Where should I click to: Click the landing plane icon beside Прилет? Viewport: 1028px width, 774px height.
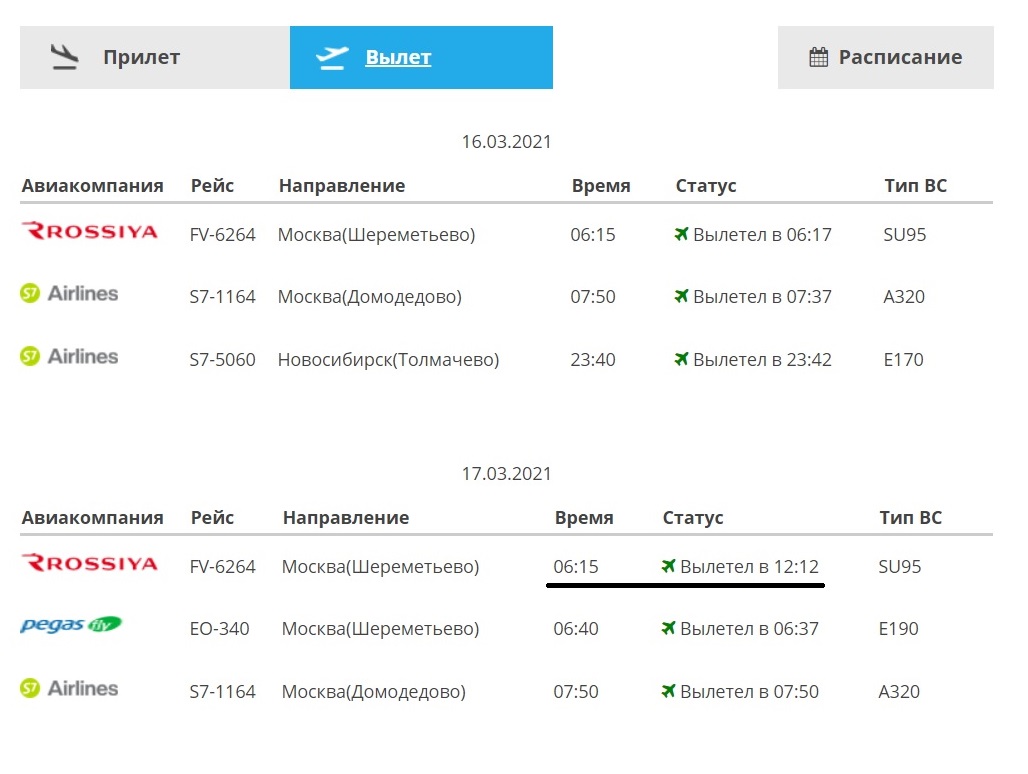pos(65,57)
